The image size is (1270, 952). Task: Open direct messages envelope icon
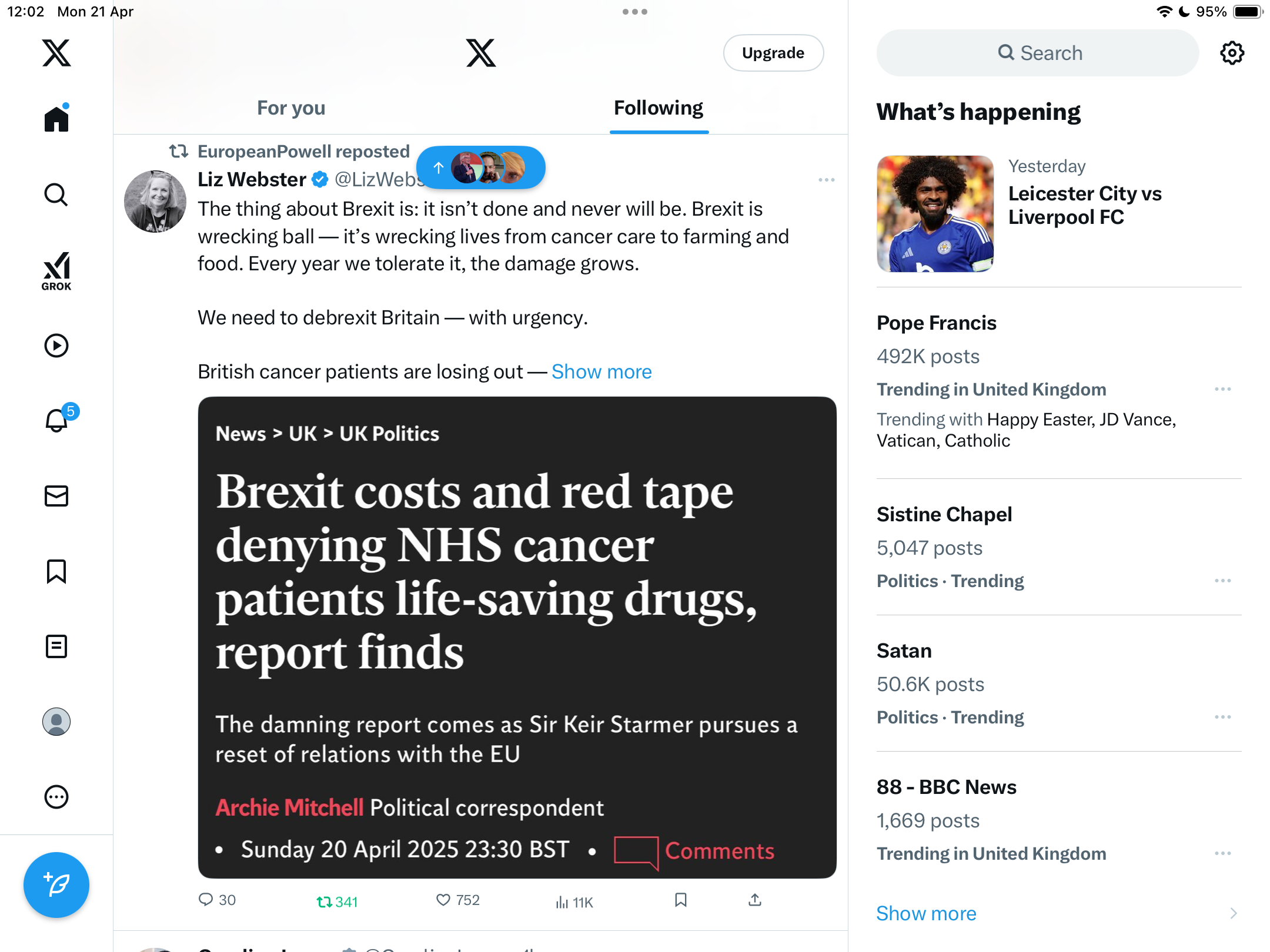coord(56,496)
